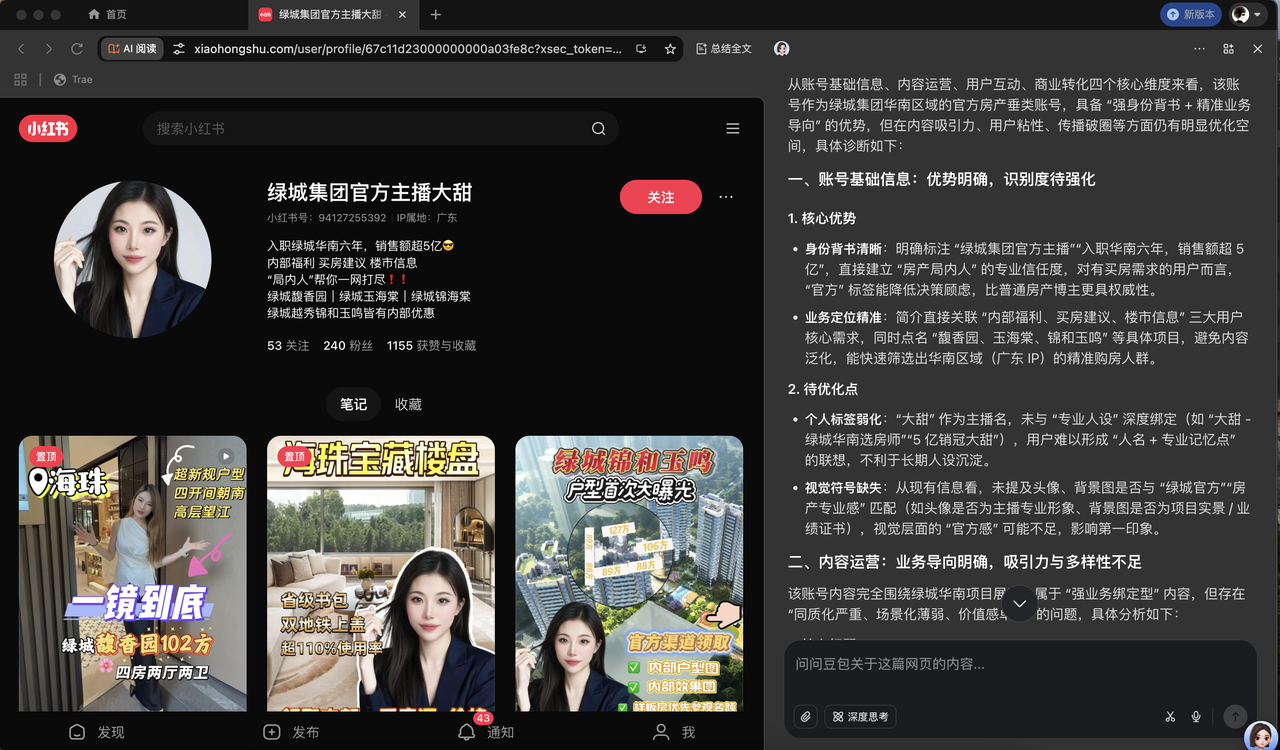The width and height of the screenshot is (1280, 750).
Task: Click the paperclip attachment icon in Doubao
Action: tap(806, 716)
